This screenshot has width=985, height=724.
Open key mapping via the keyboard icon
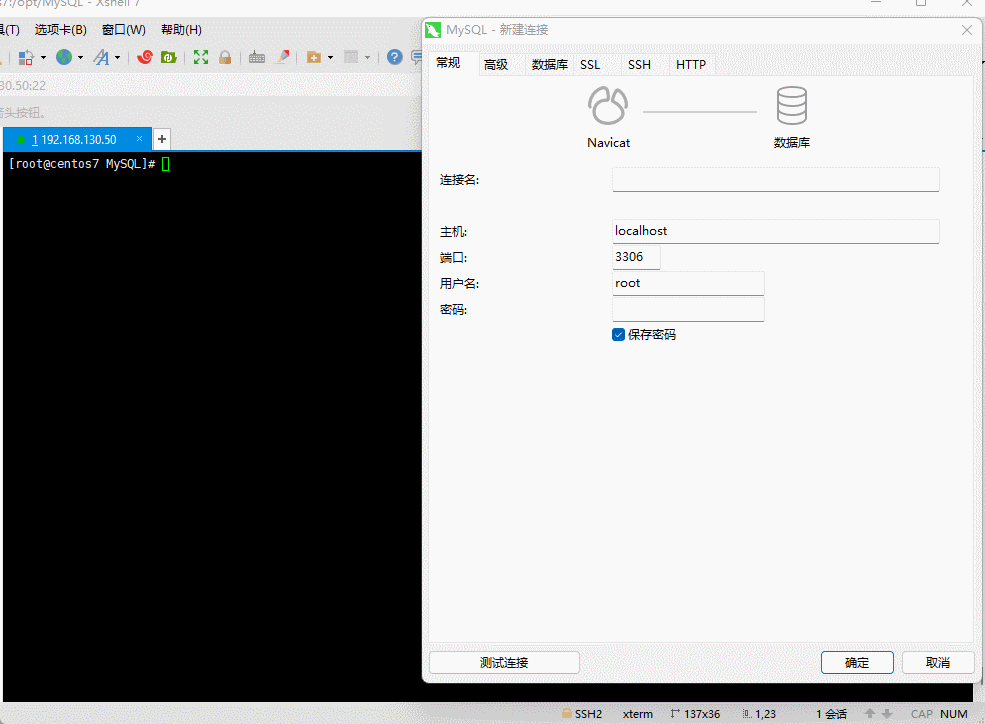pos(257,58)
